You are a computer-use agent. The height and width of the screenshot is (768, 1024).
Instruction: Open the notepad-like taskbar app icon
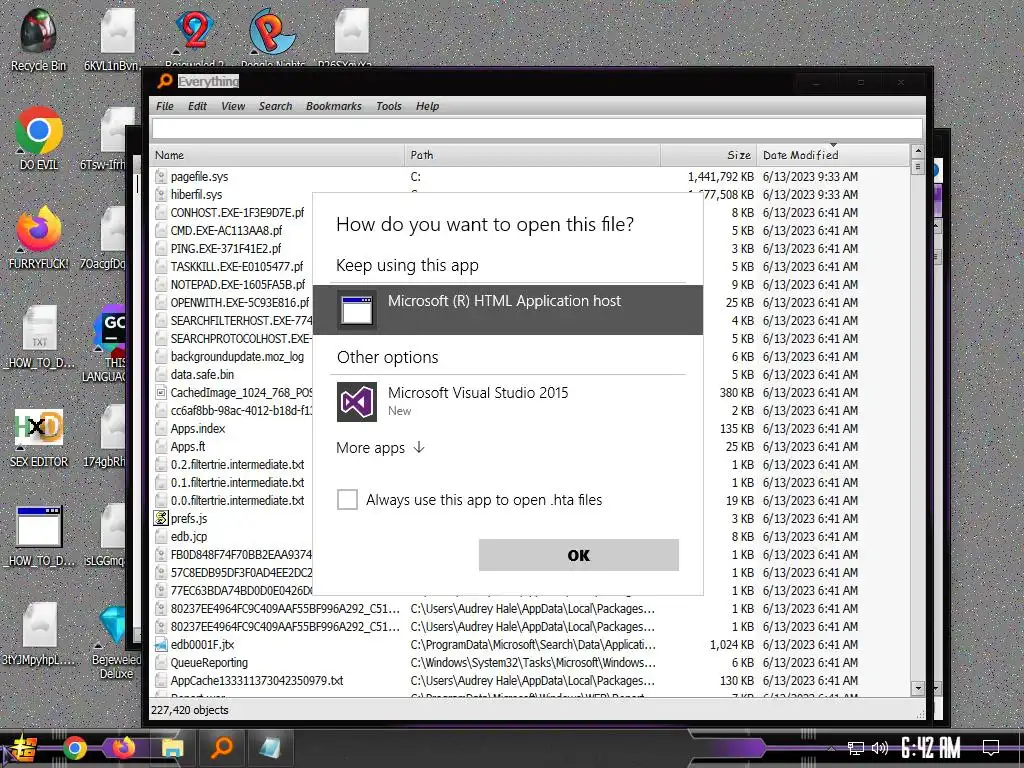[x=270, y=748]
